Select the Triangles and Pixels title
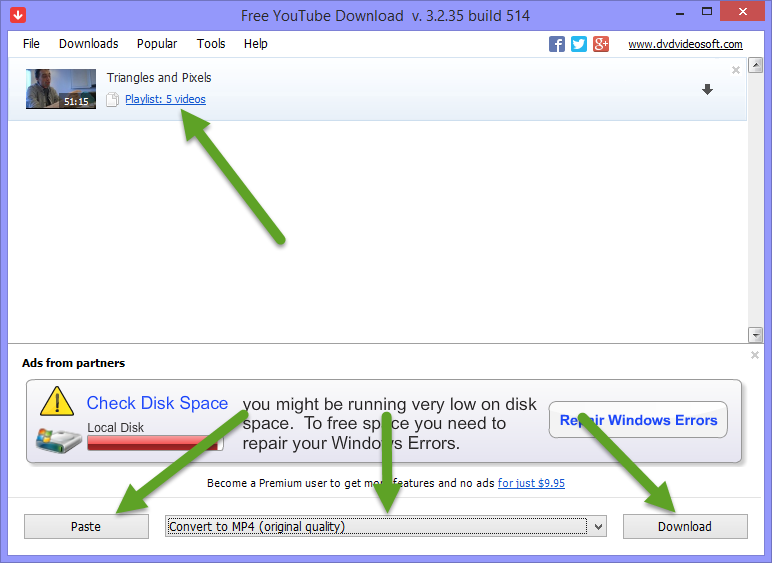The width and height of the screenshot is (772, 563). [159, 78]
